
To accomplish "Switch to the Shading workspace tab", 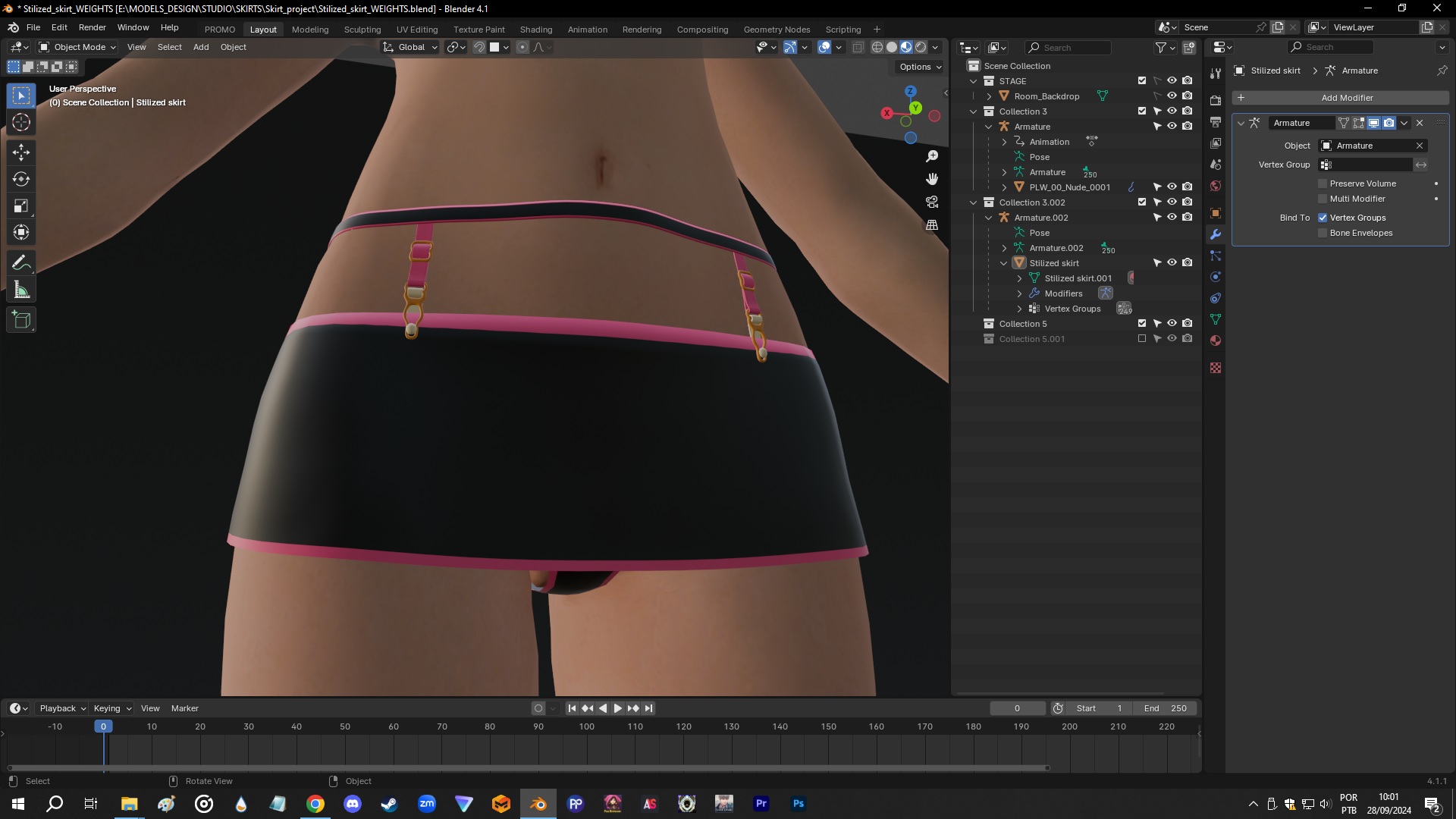I will [536, 29].
